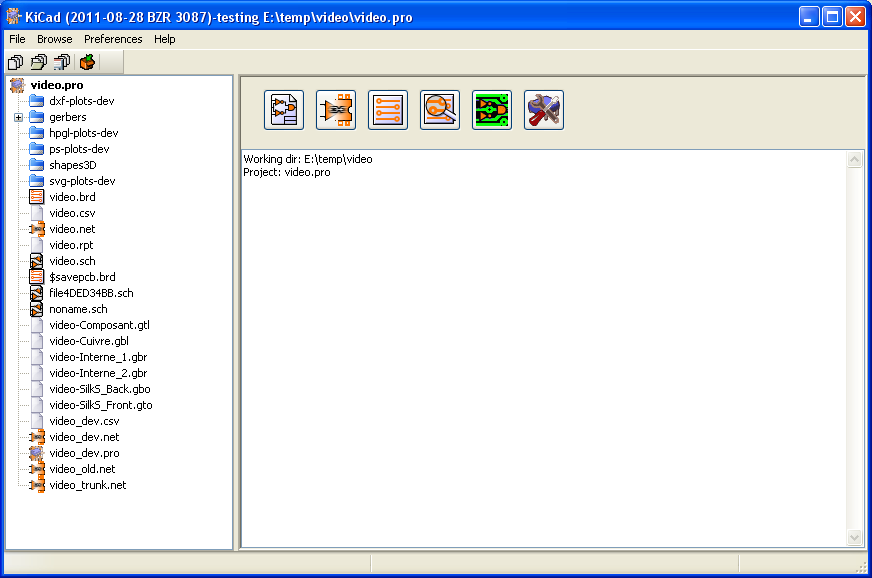Open the Browse menu
Screen dimensions: 872x578
click(55, 39)
